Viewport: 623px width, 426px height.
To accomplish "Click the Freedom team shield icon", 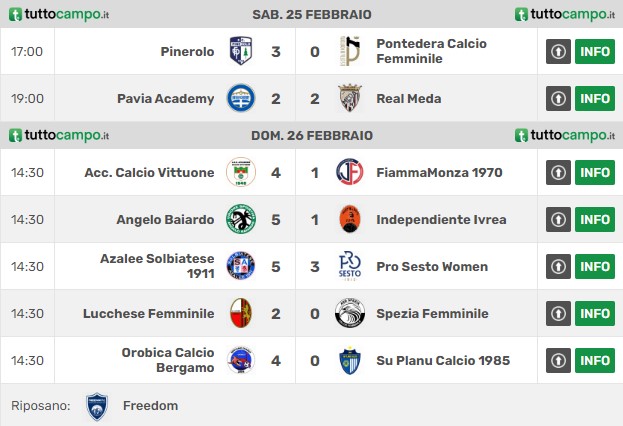I will tap(96, 406).
